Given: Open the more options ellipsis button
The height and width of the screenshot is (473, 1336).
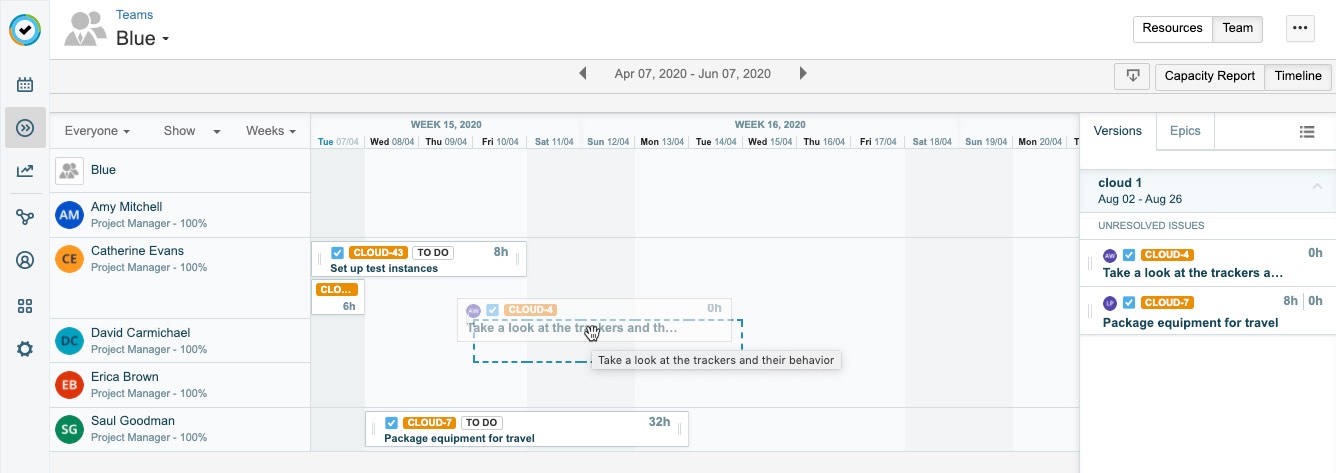Looking at the screenshot, I should 1300,28.
